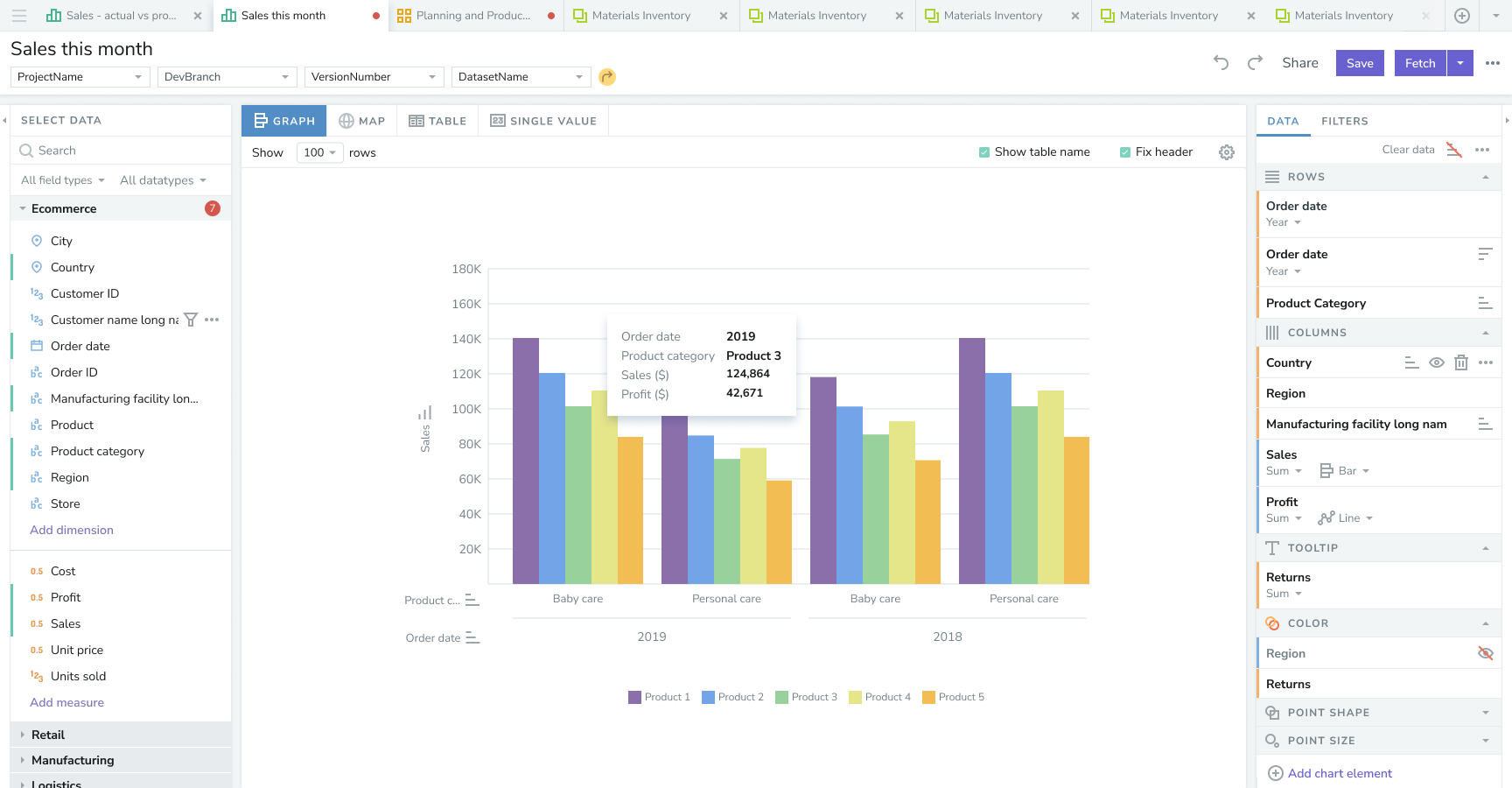The height and width of the screenshot is (788, 1512).
Task: Toggle Fix header checkbox
Action: (x=1125, y=152)
